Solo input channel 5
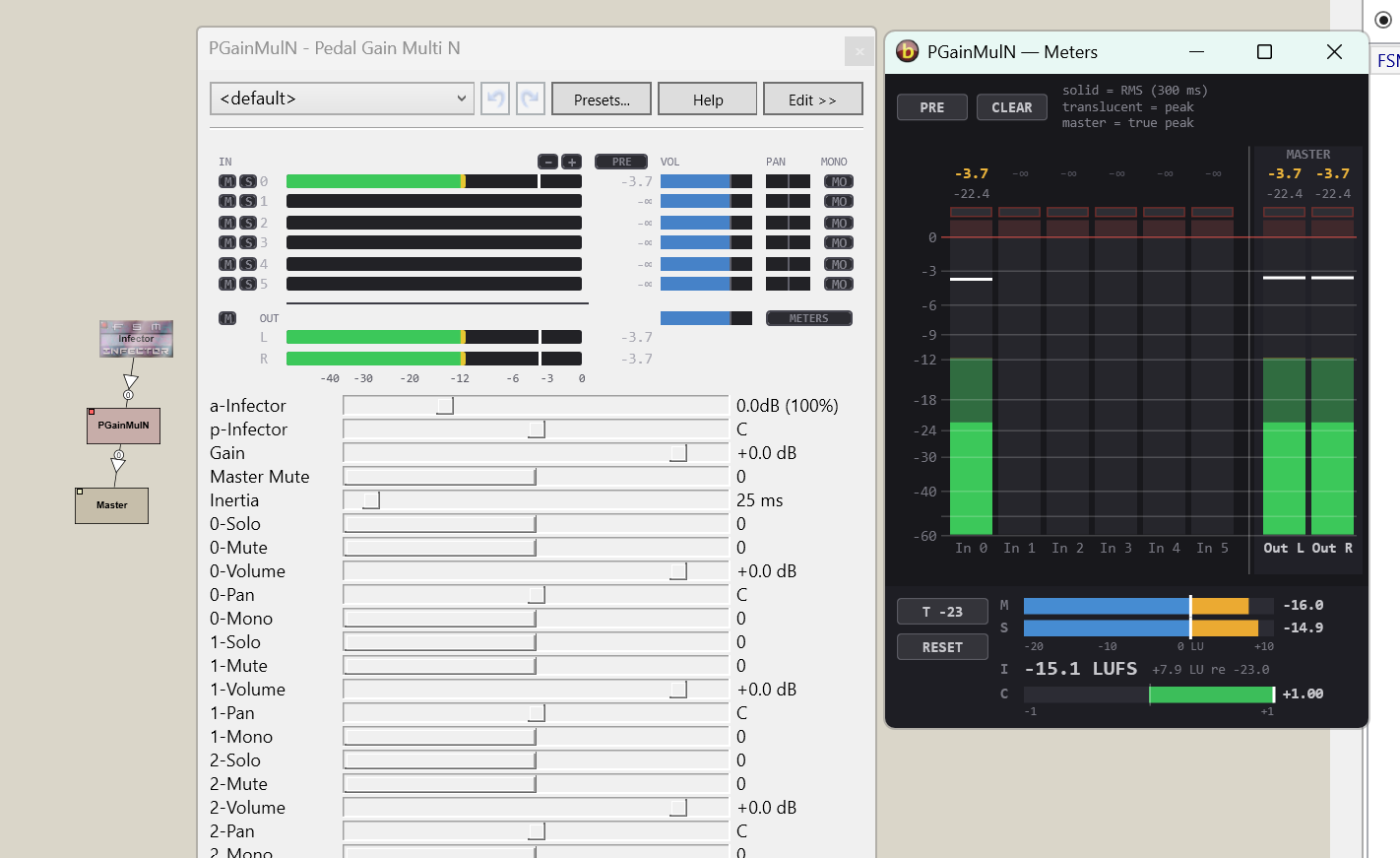The height and width of the screenshot is (858, 1400). tap(248, 284)
